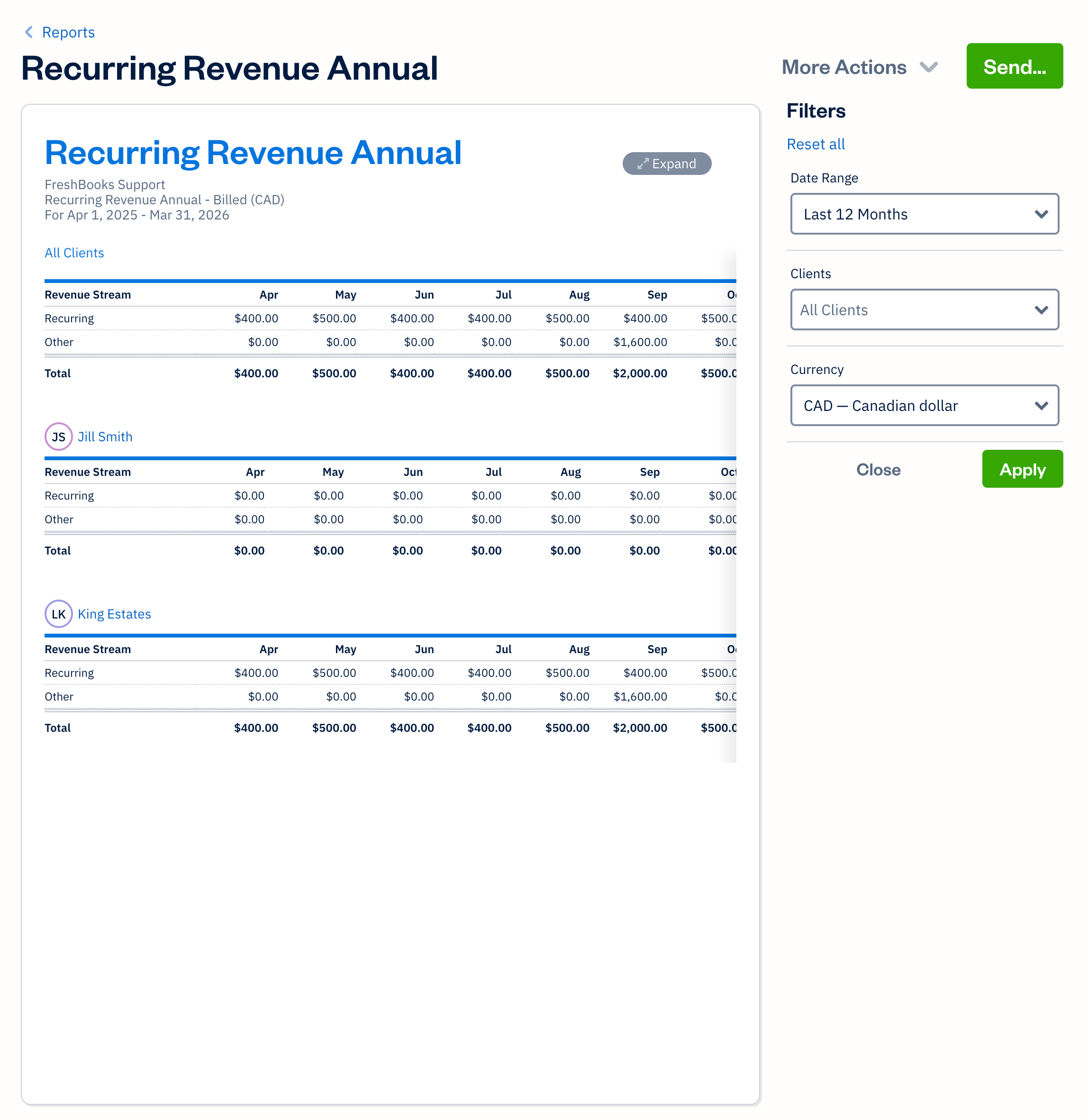Open the Jill Smith client report link
Viewport: 1088px width, 1120px height.
coord(106,436)
